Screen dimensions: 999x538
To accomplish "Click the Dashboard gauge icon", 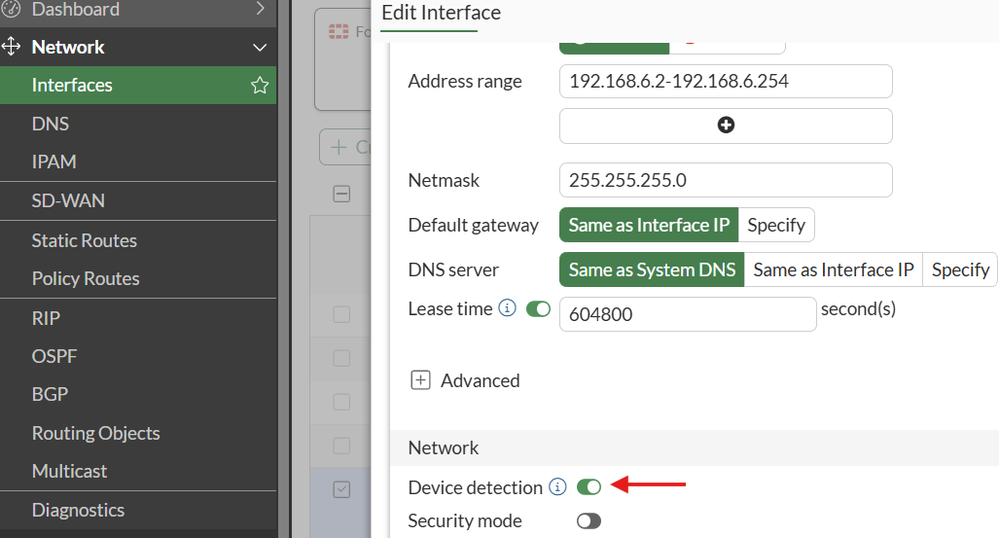I will pos(11,10).
